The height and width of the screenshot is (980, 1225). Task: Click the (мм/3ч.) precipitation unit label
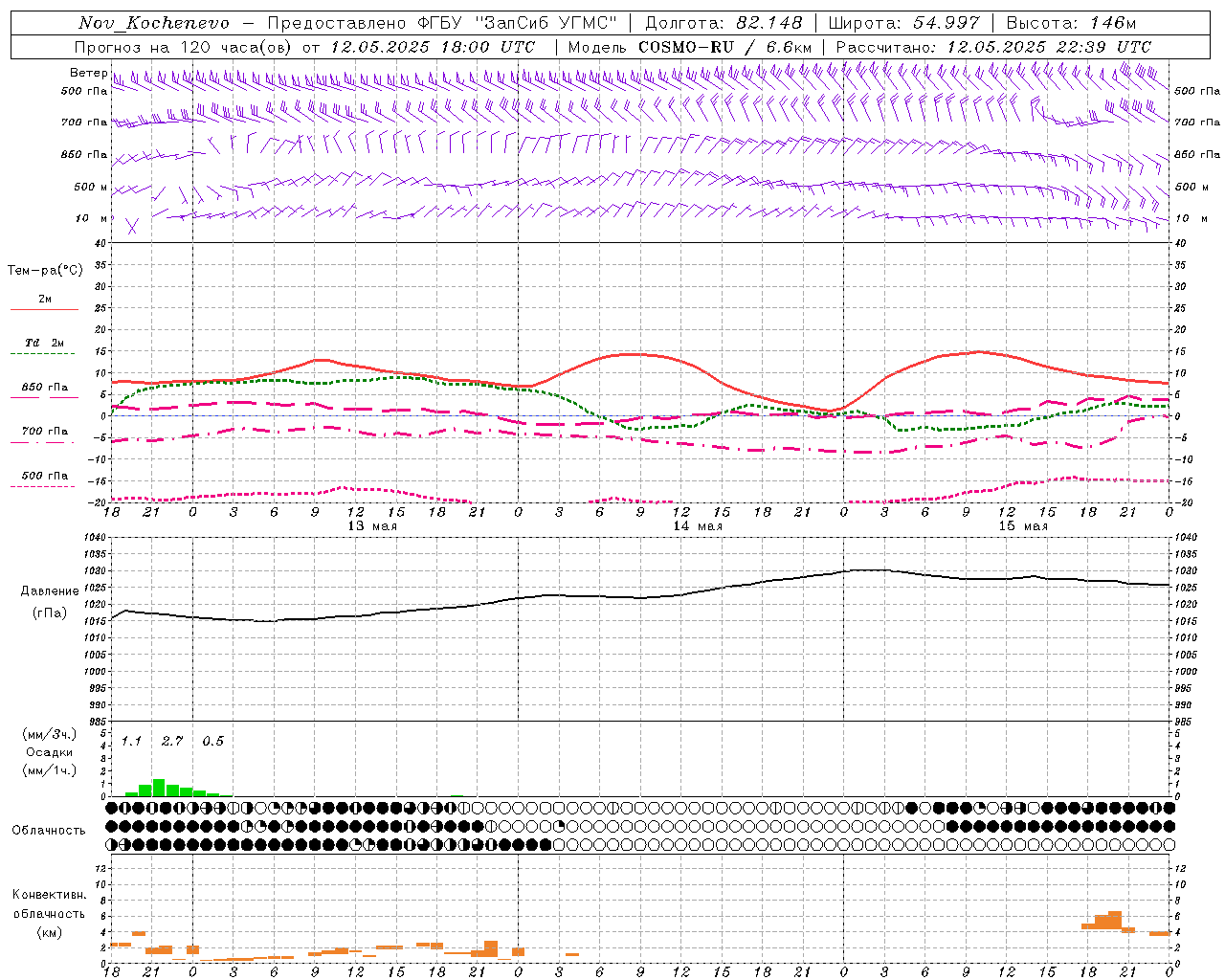pos(50,734)
